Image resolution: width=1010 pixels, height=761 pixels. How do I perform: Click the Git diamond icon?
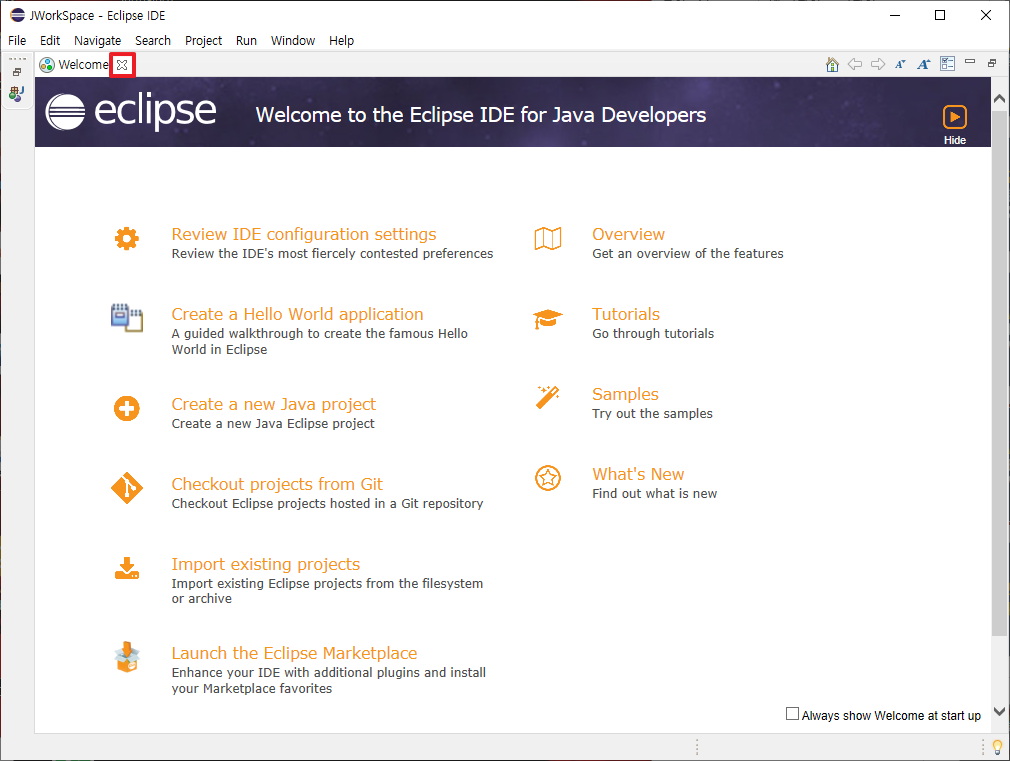pyautogui.click(x=127, y=488)
